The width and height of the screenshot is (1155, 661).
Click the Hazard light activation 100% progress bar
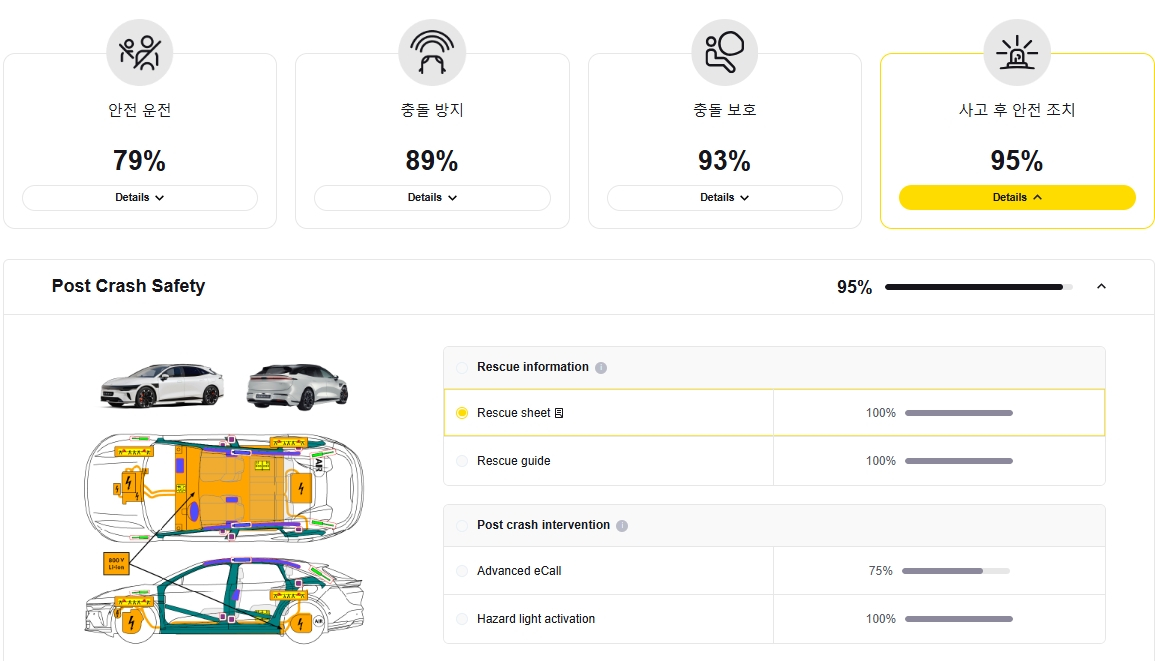[x=959, y=619]
